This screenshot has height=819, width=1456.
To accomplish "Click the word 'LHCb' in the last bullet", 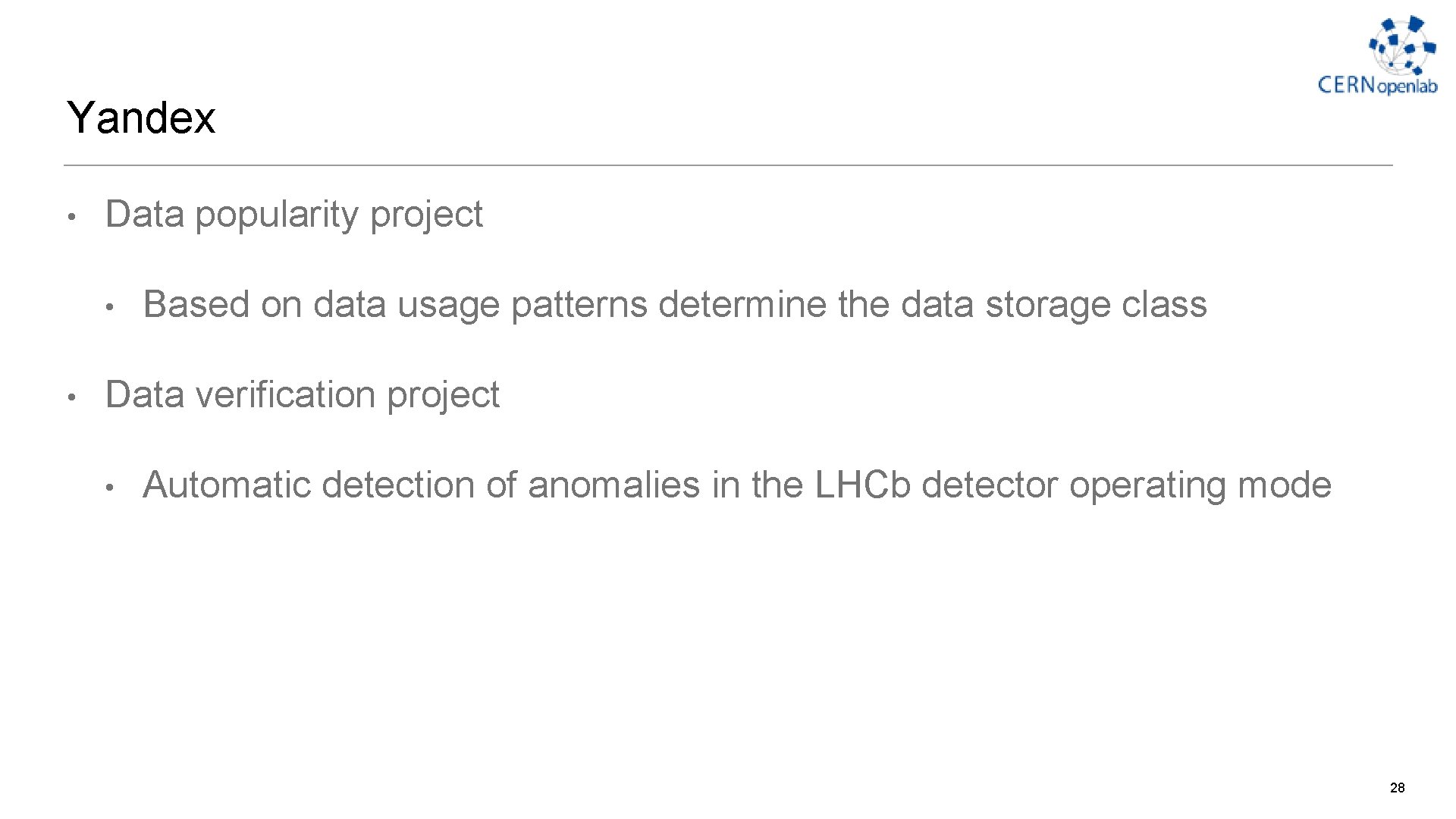I will point(862,485).
